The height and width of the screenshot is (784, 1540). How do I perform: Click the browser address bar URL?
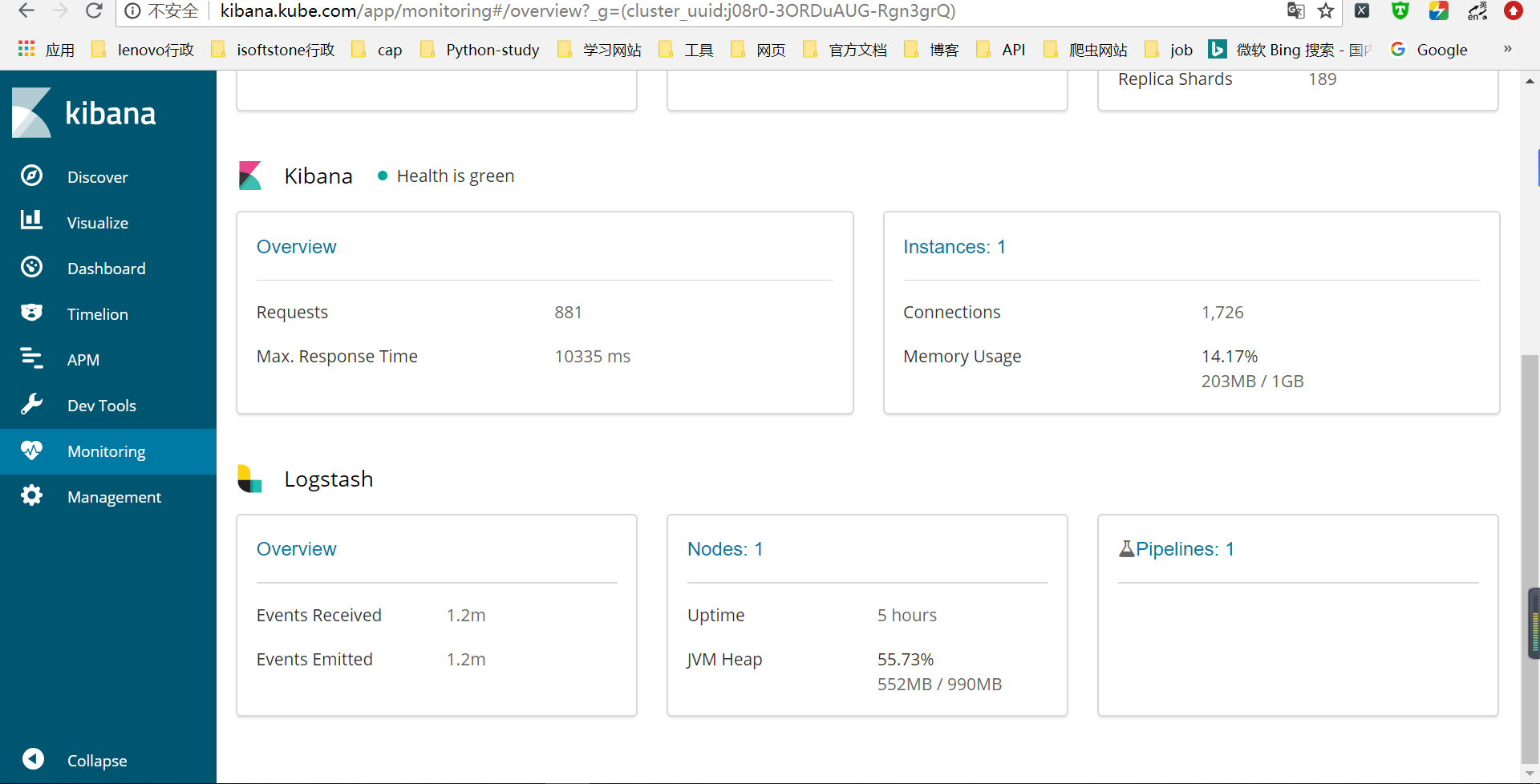pyautogui.click(x=588, y=11)
